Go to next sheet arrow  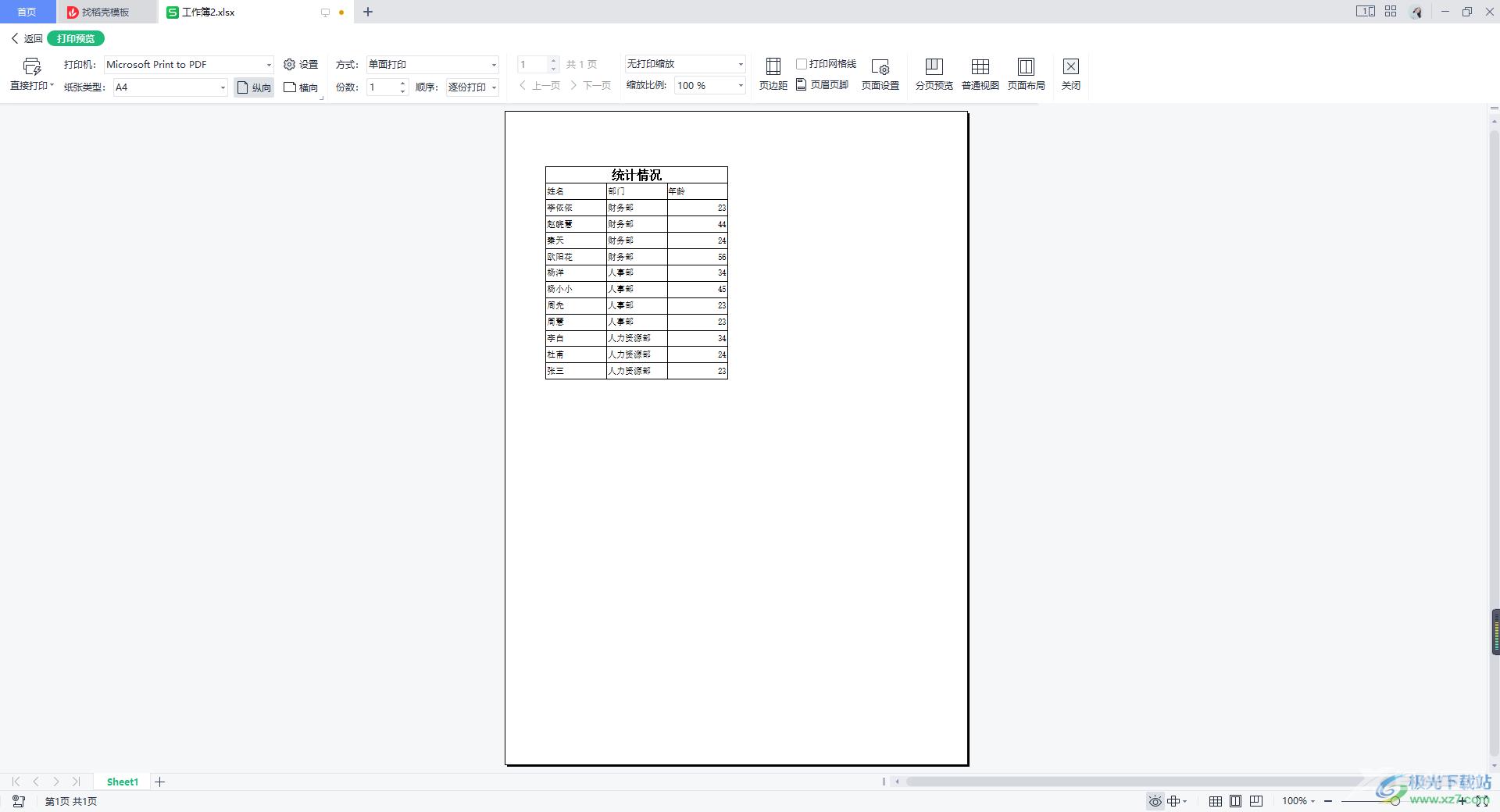pyautogui.click(x=56, y=782)
